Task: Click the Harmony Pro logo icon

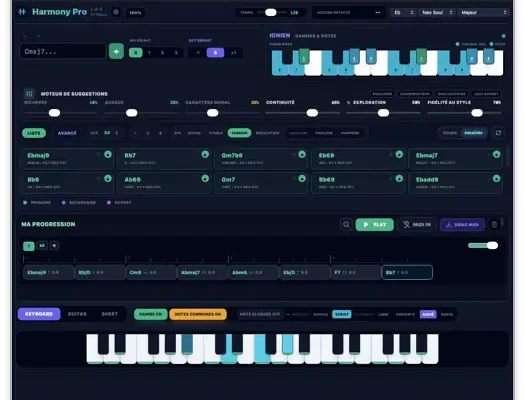Action: tap(22, 12)
